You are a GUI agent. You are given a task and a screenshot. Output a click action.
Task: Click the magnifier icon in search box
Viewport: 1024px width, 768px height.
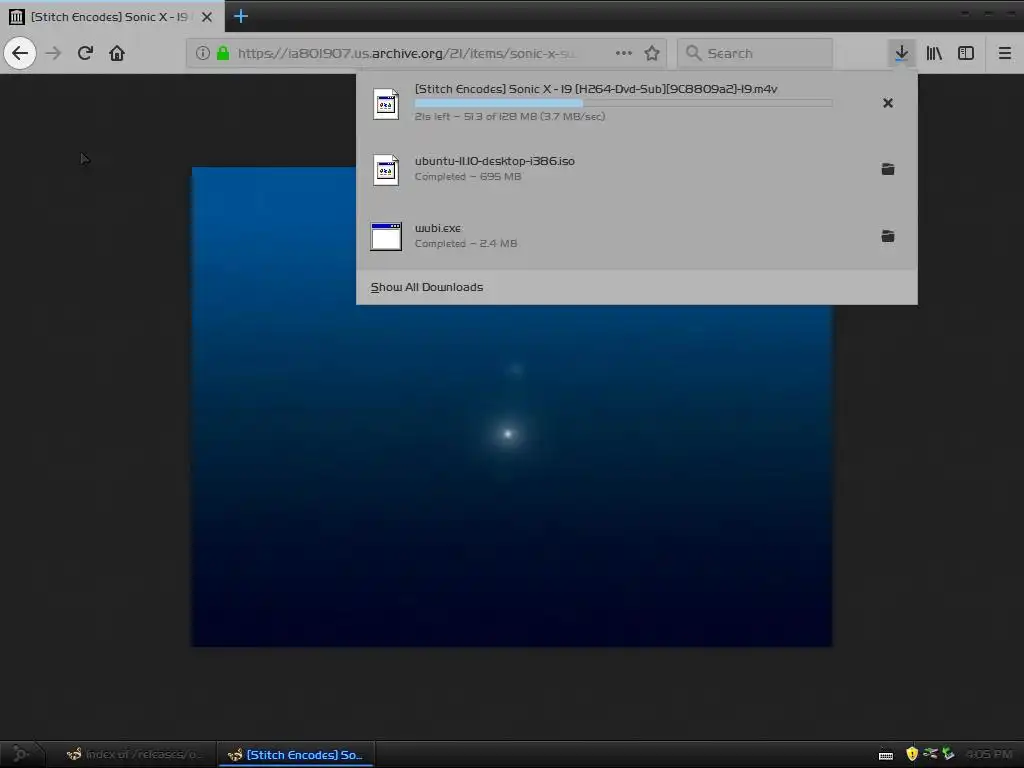694,53
